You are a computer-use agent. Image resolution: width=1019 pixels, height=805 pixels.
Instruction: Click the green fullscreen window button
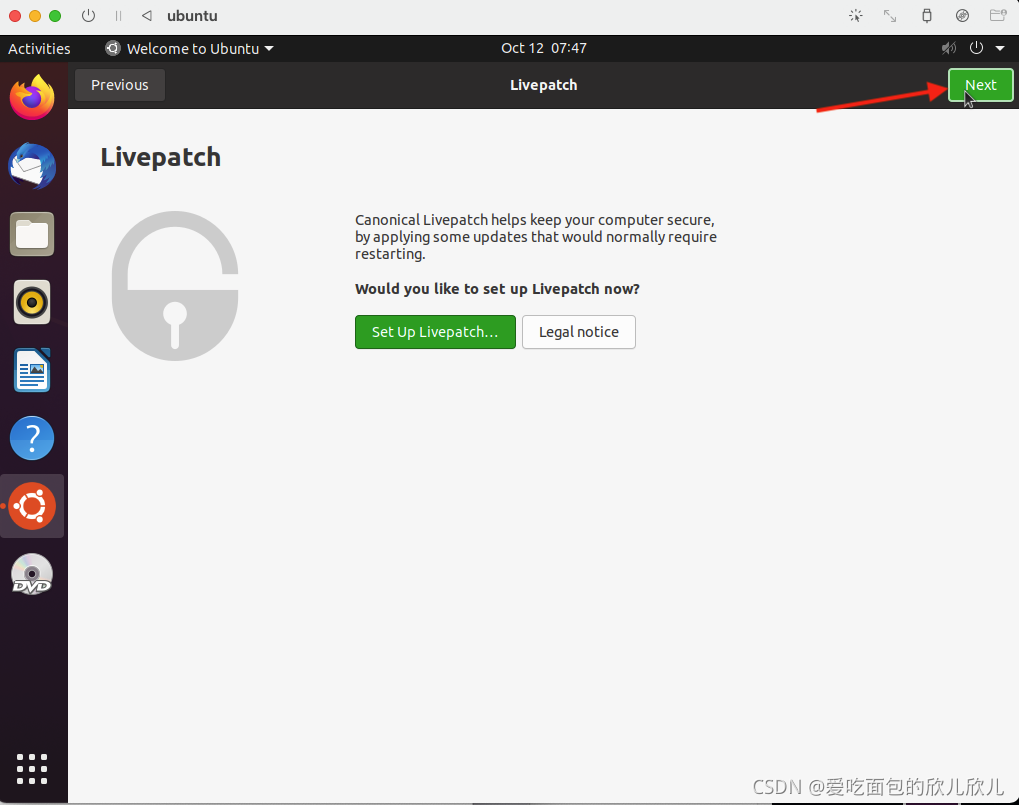(55, 16)
